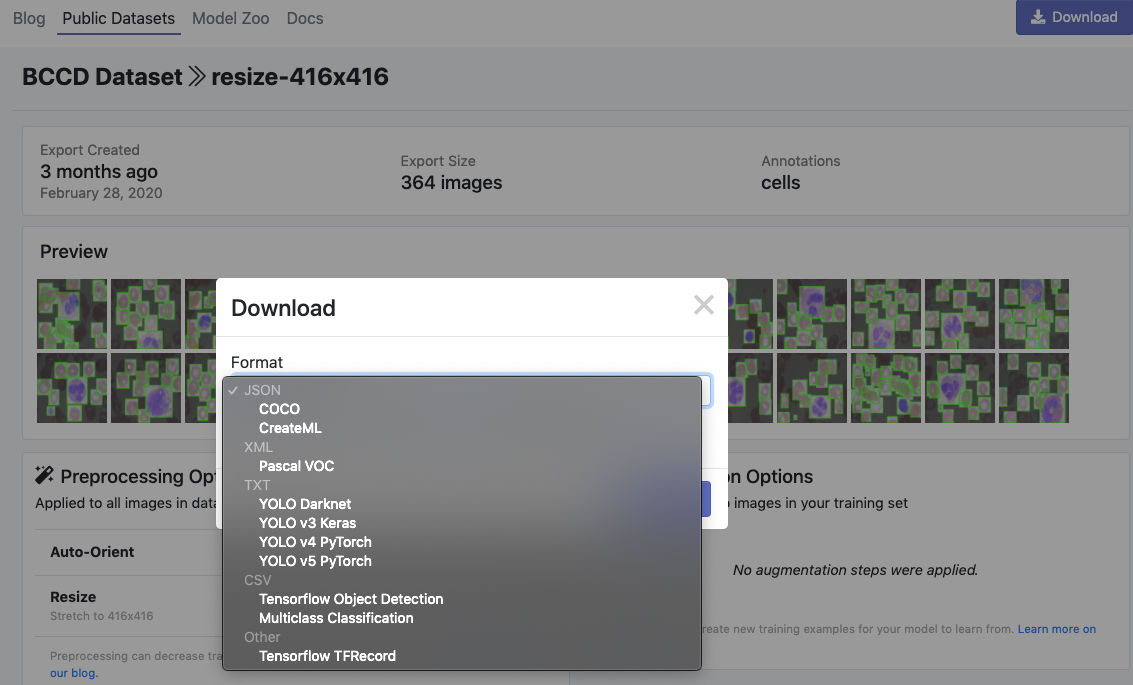Select Pascal VOC XML format
The image size is (1133, 685).
tap(297, 466)
